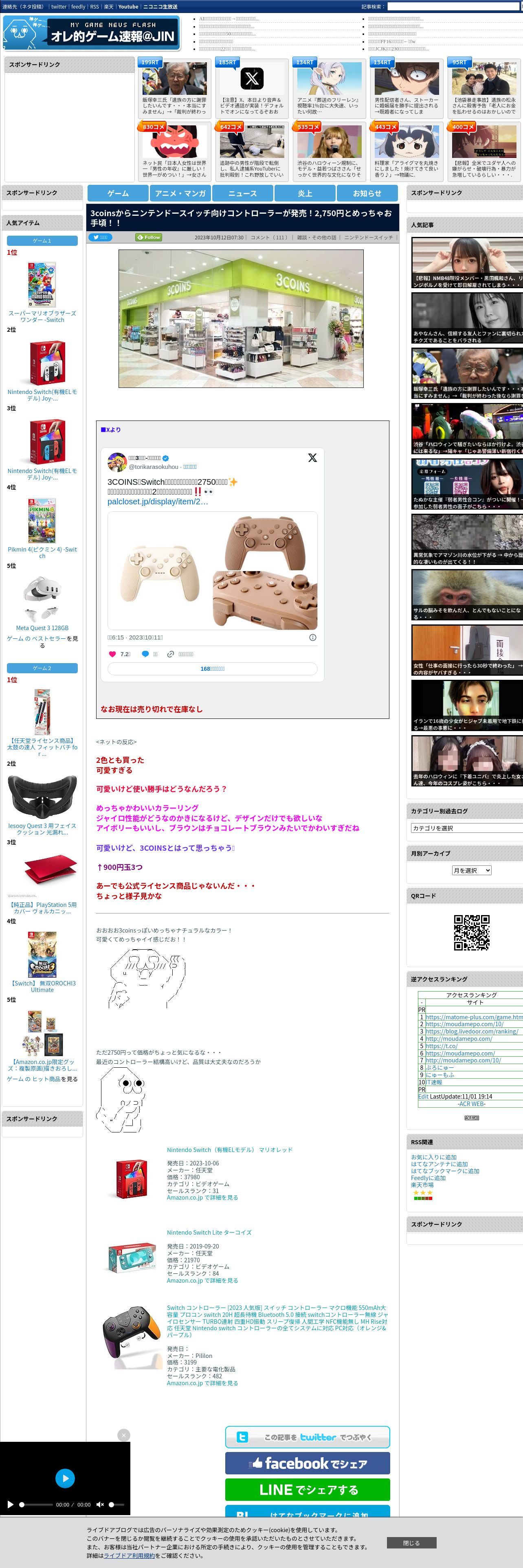
Task: Open the Super Mario Bros. Wonder box art
Action: (42, 284)
